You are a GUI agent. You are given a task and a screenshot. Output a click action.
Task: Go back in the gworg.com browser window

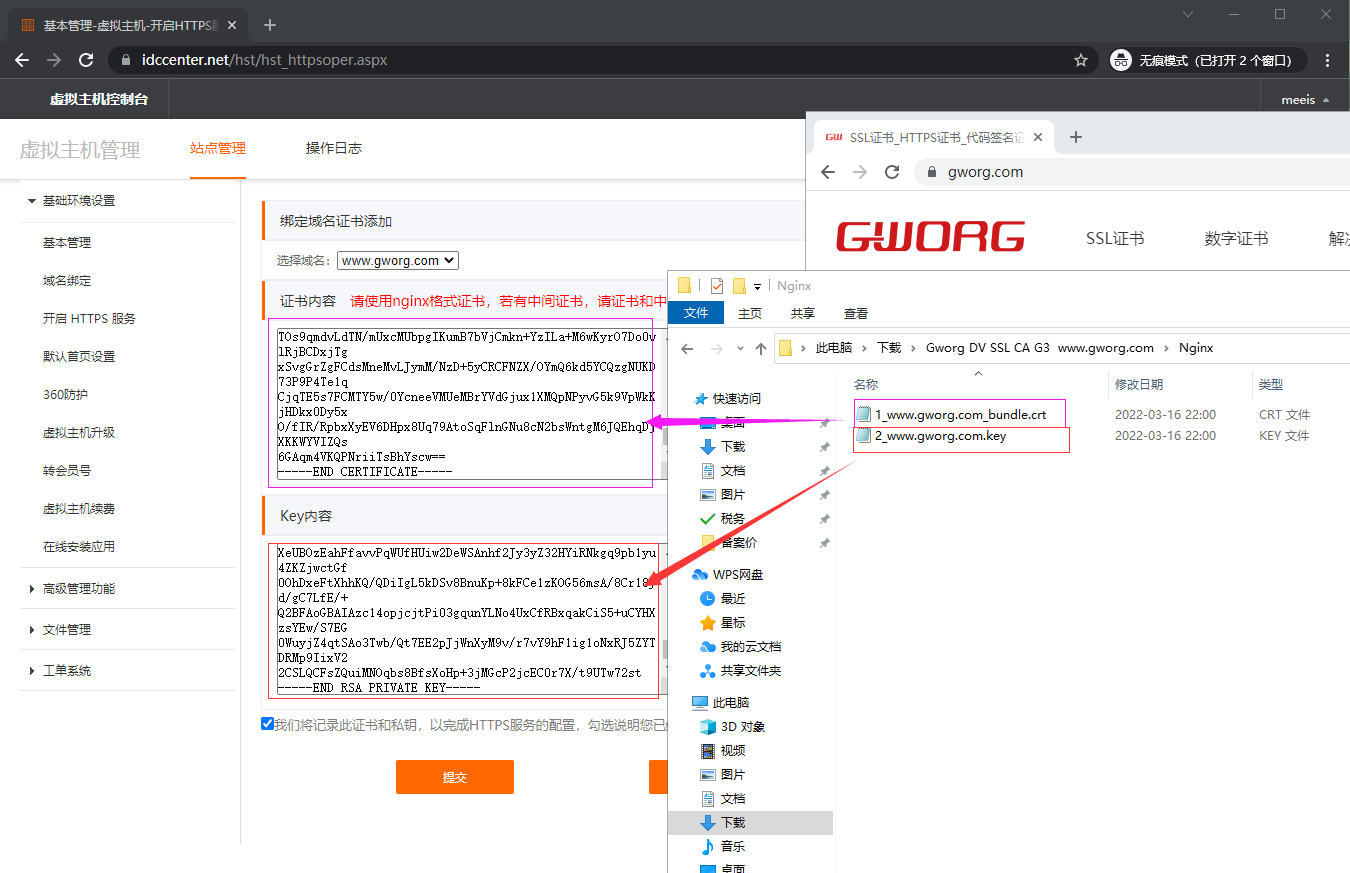828,172
